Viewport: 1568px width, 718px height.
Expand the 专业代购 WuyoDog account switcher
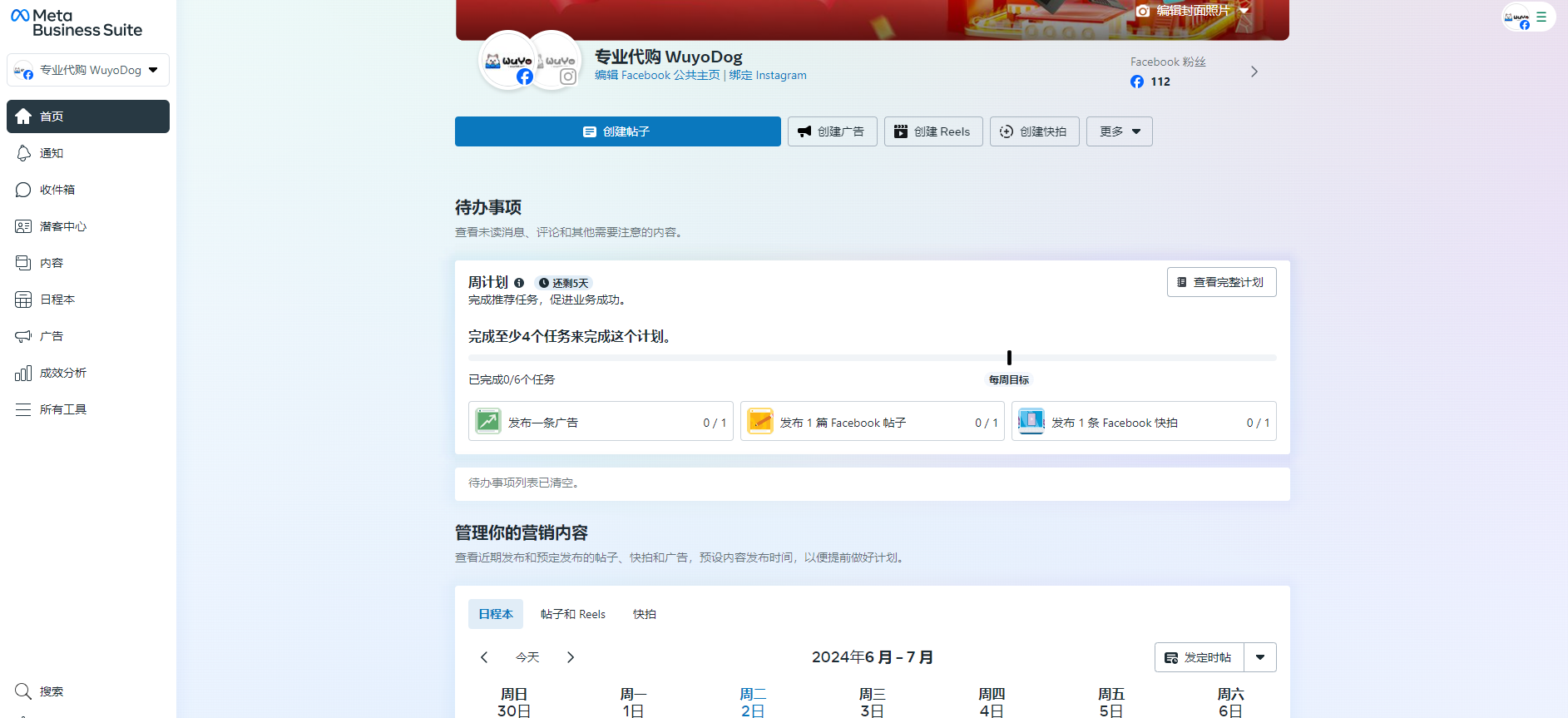(x=88, y=70)
